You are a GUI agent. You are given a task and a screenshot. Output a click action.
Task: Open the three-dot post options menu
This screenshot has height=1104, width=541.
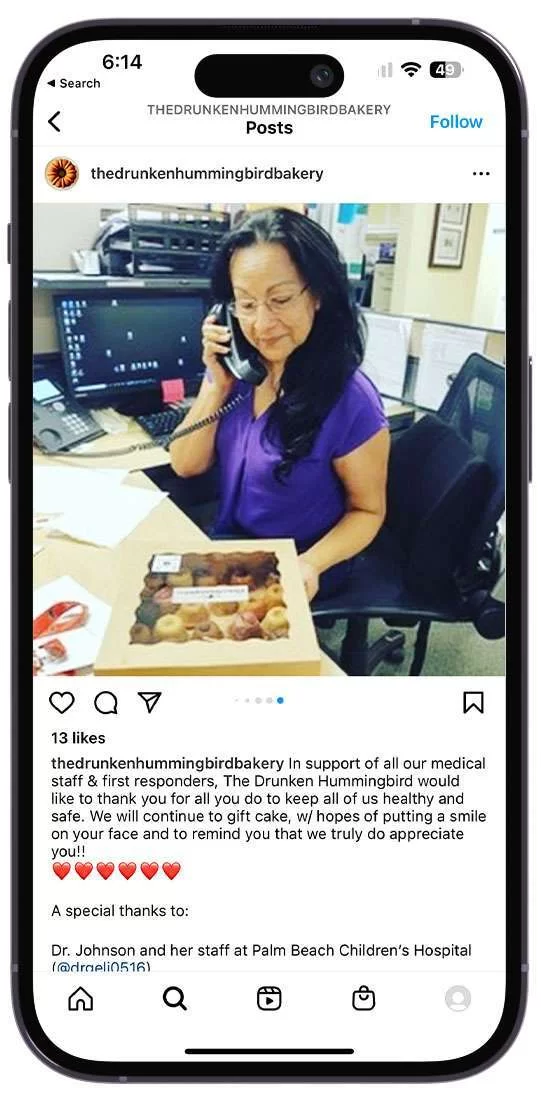pyautogui.click(x=481, y=174)
